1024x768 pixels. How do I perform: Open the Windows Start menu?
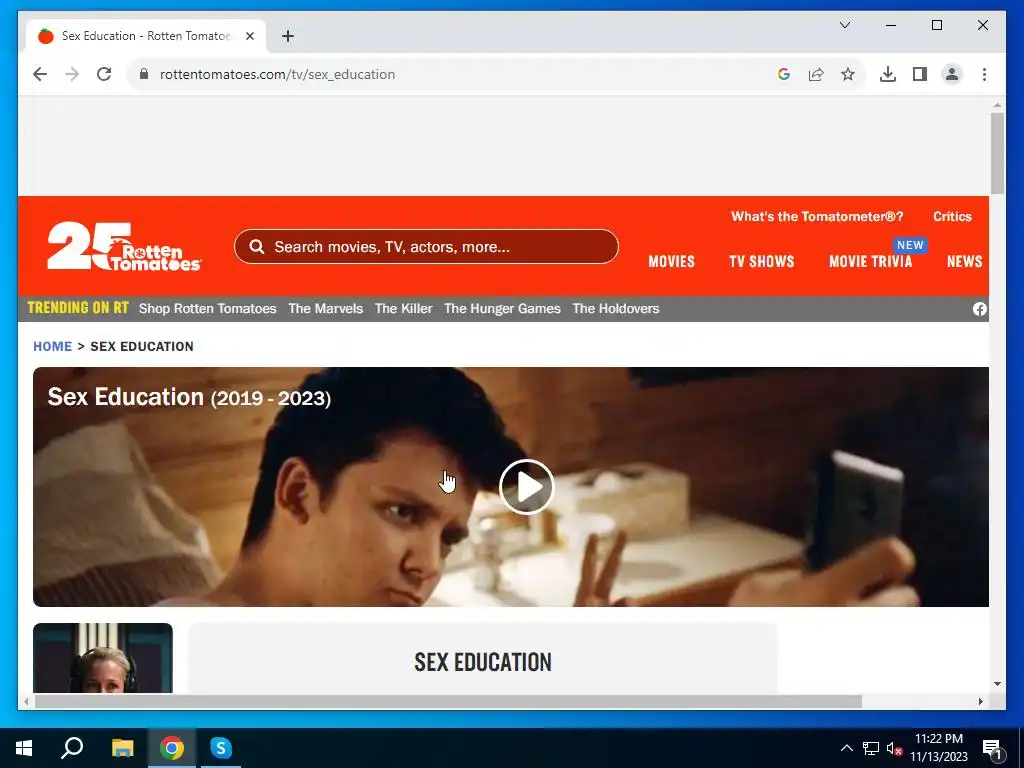pyautogui.click(x=24, y=748)
